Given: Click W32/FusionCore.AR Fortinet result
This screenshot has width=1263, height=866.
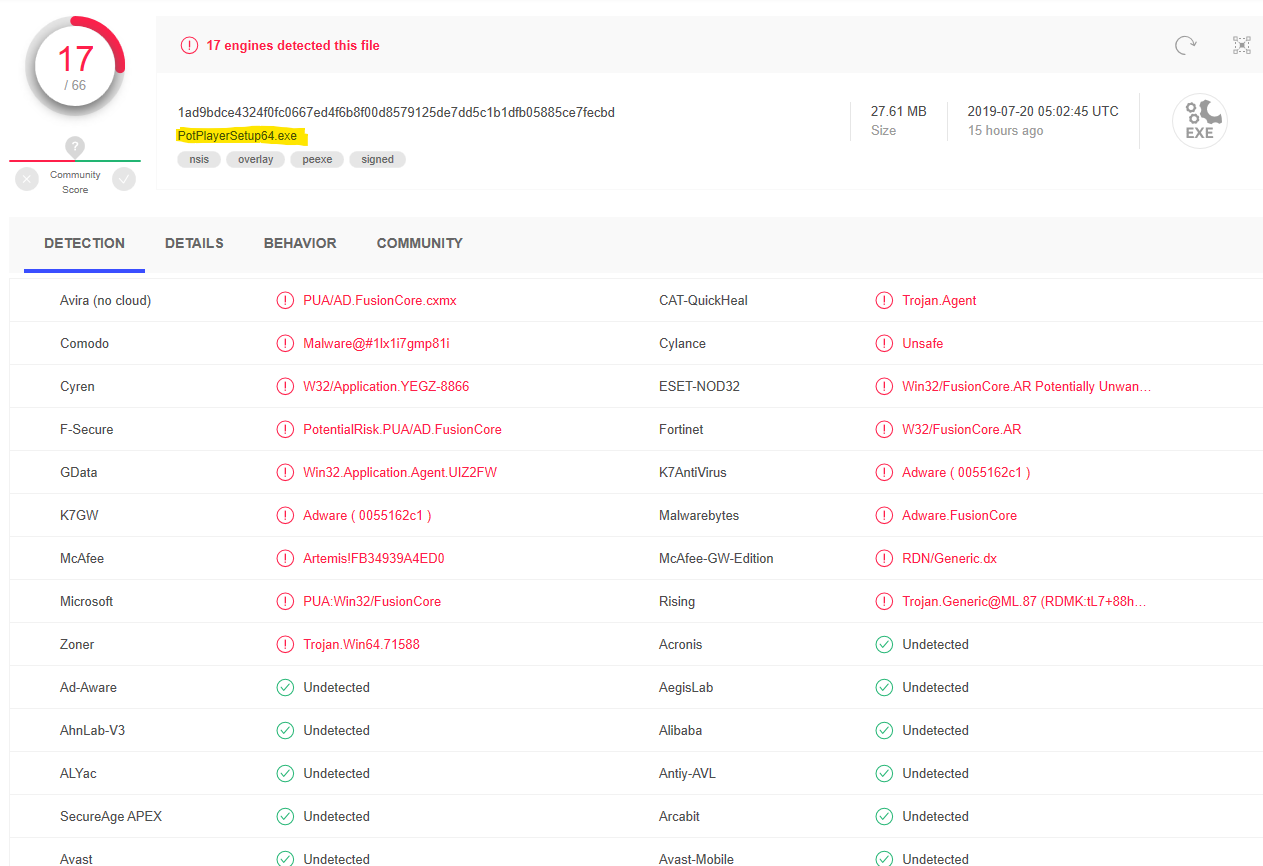Looking at the screenshot, I should point(962,429).
